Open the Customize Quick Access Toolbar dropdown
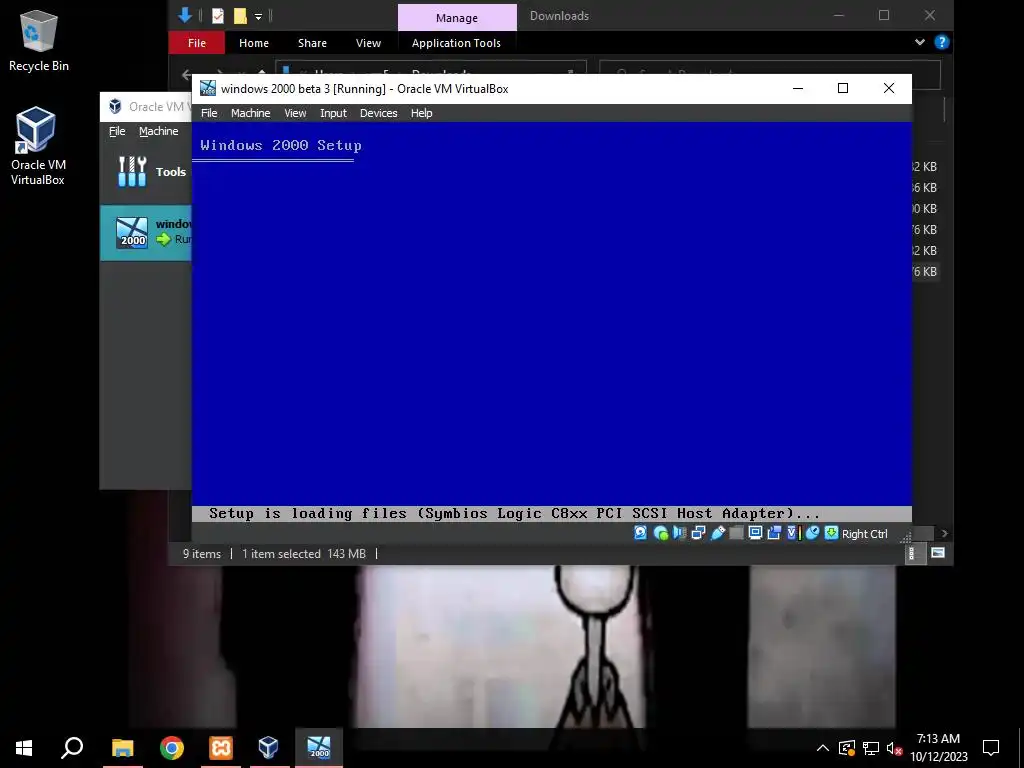1024x768 pixels. (258, 16)
